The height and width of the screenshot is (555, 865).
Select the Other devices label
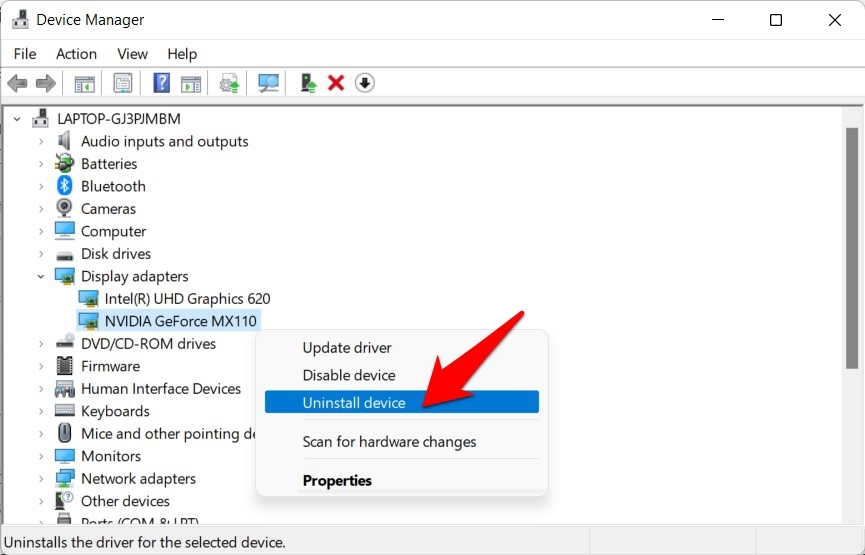coord(125,501)
